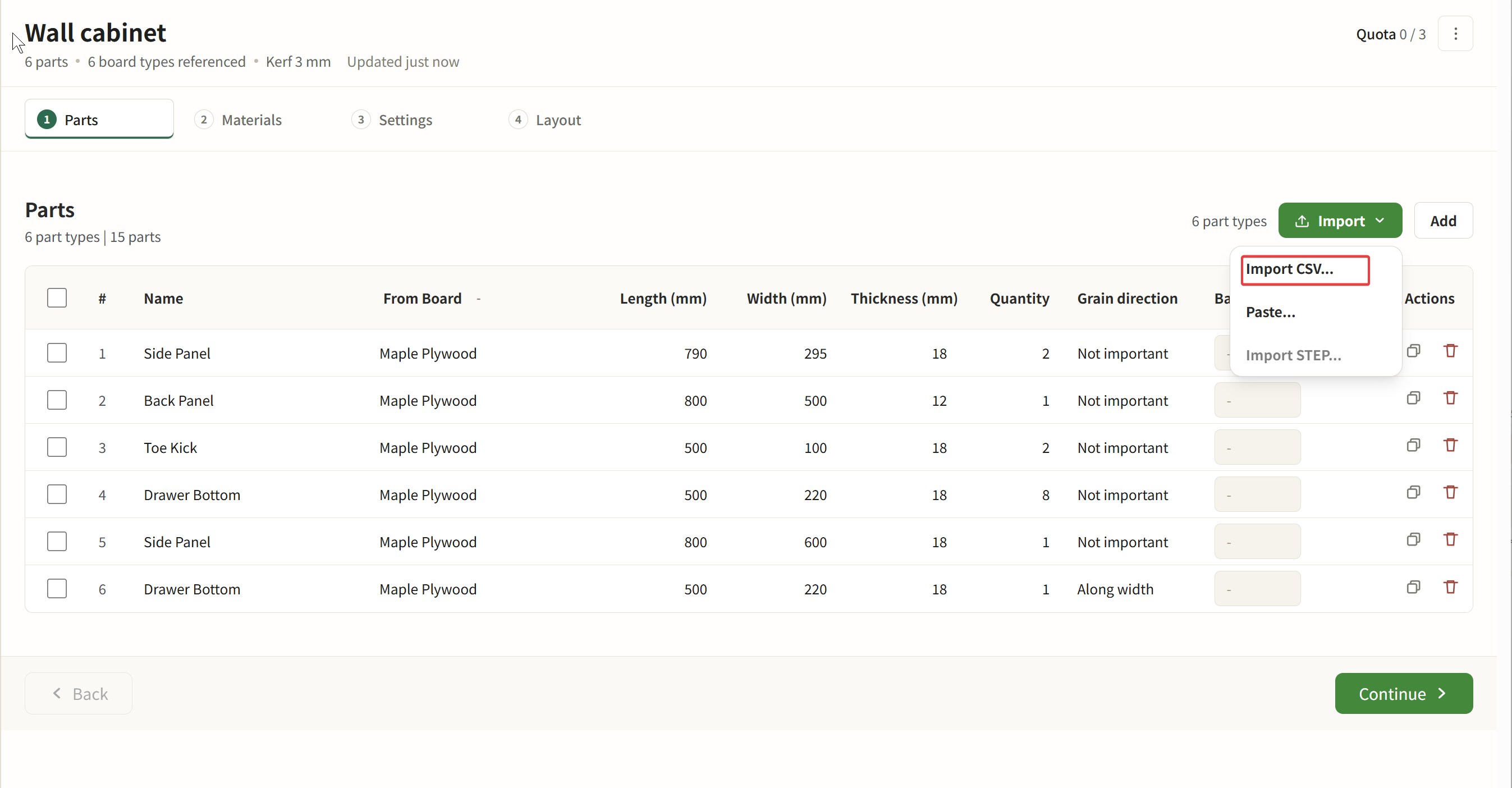Check the Drawer Bottom checkbox in row 4
The height and width of the screenshot is (788, 1512).
57,494
